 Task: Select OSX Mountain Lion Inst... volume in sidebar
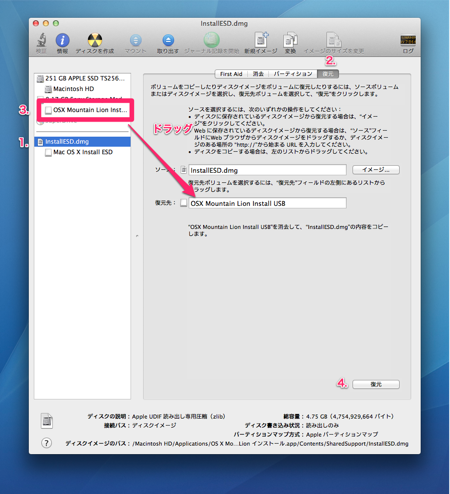pos(86,110)
